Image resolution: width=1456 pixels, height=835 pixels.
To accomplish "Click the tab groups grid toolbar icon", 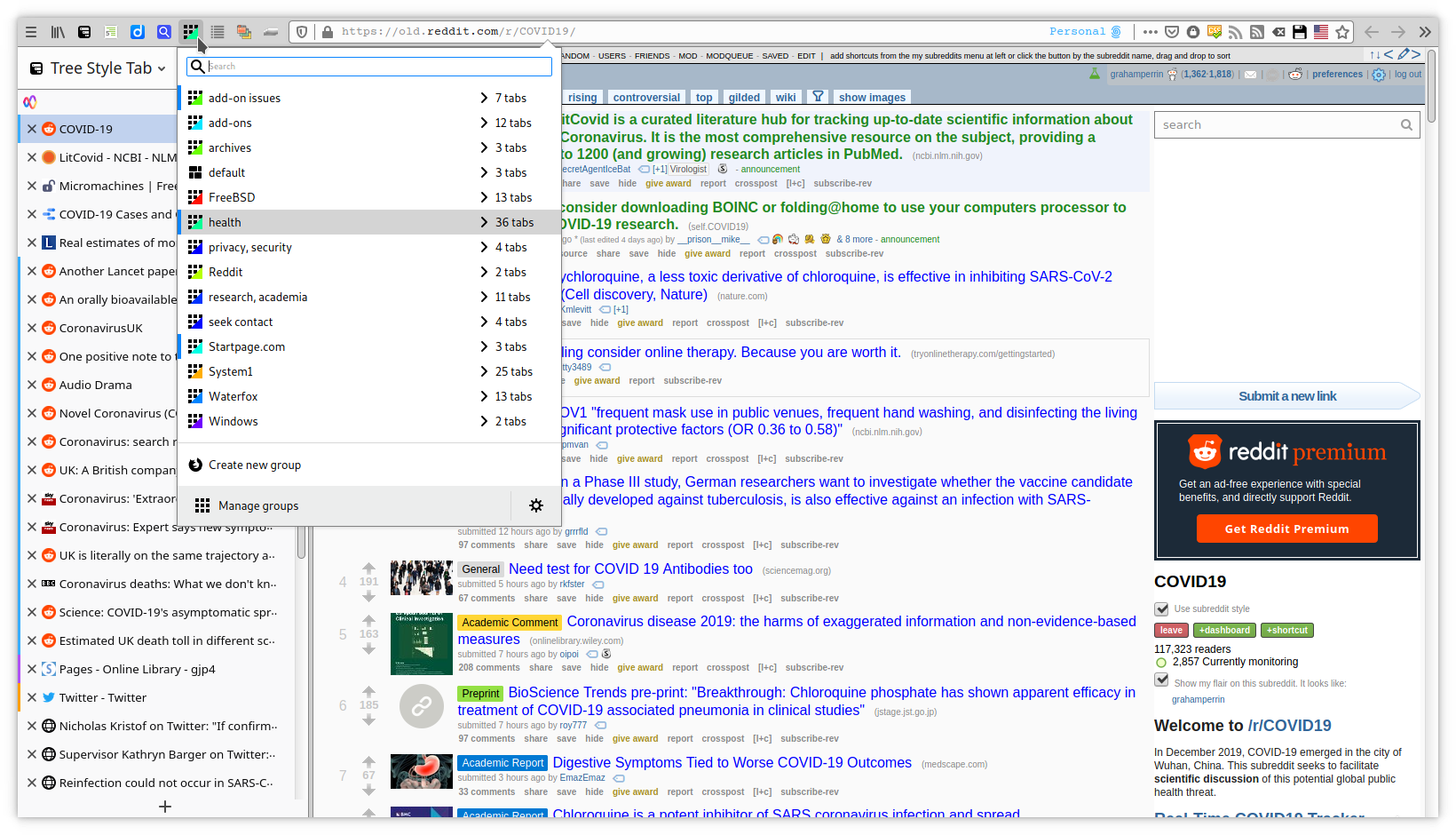I will tap(191, 32).
